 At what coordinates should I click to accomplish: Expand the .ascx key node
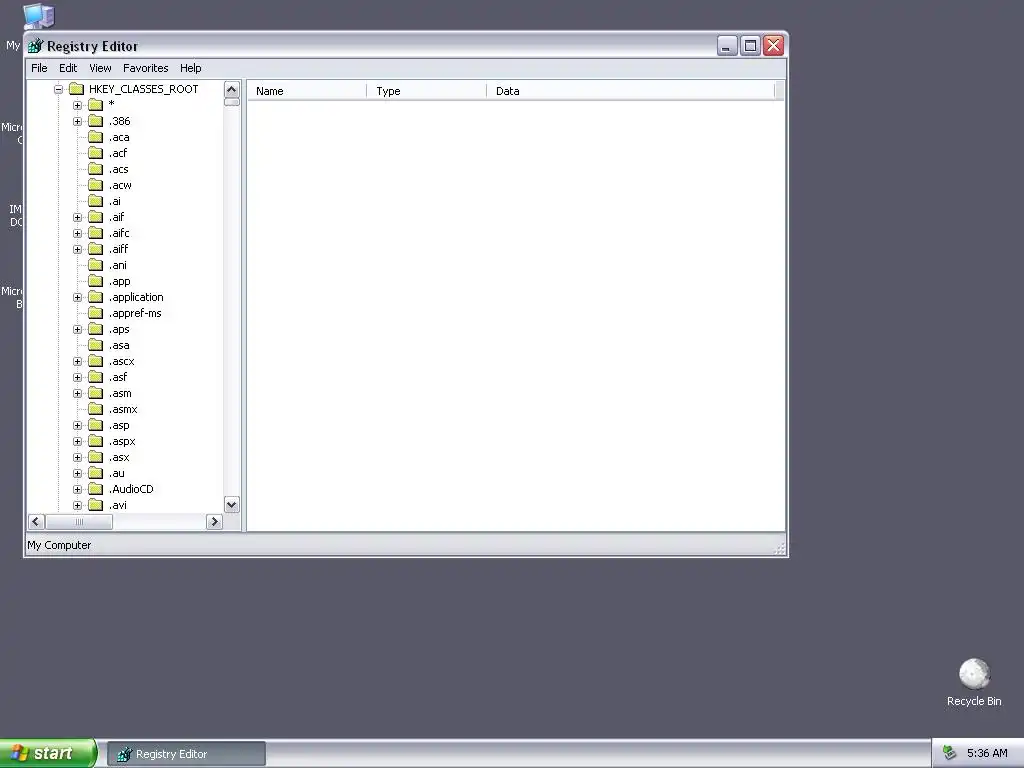(77, 361)
